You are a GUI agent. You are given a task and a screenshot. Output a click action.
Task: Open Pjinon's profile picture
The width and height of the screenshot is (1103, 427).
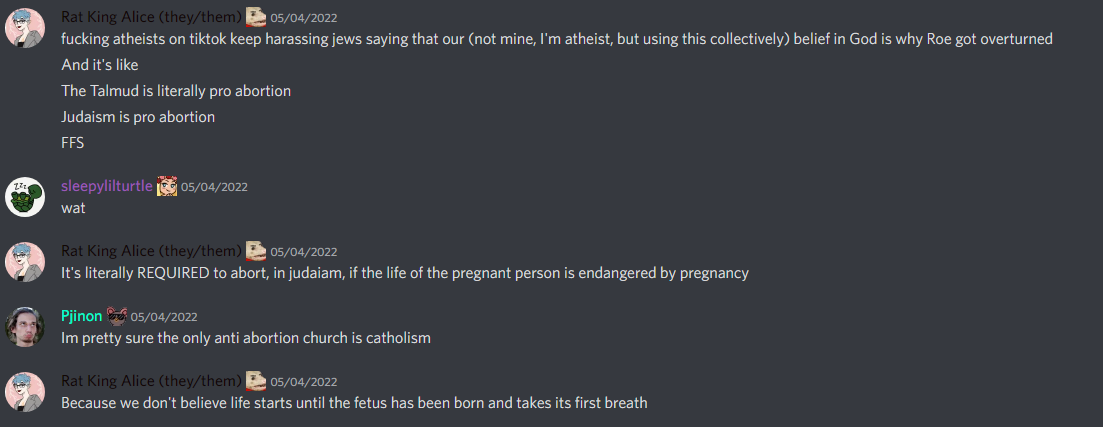[25, 327]
